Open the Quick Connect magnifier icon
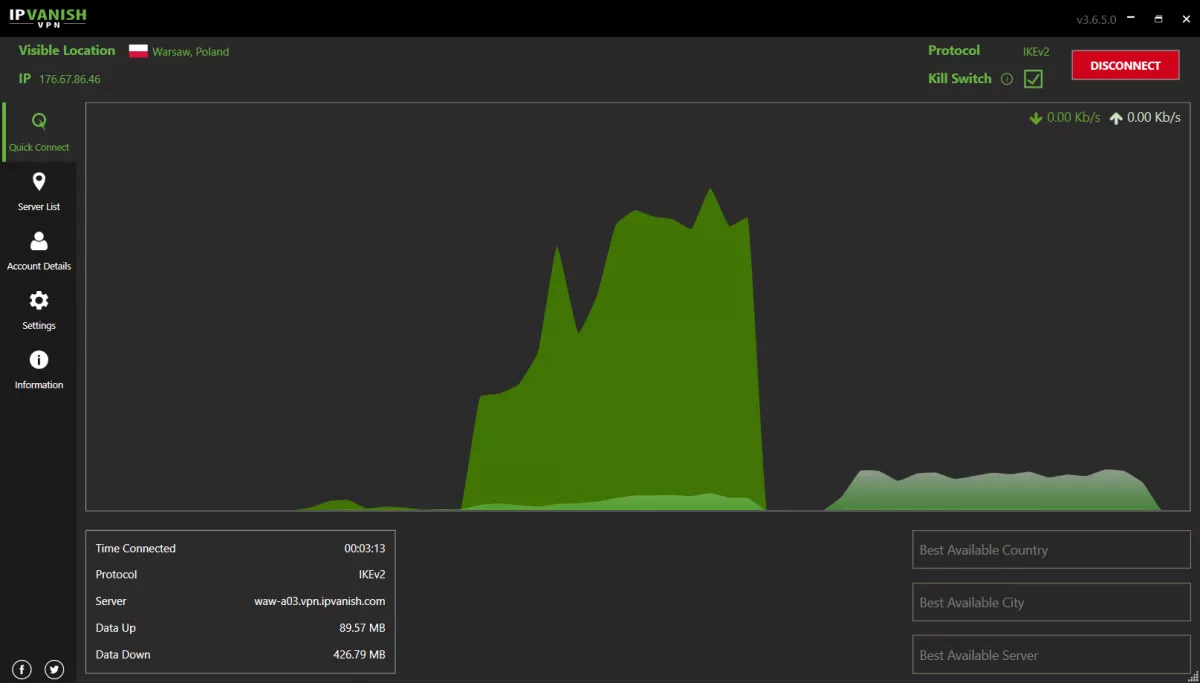1200x683 pixels. pos(39,122)
